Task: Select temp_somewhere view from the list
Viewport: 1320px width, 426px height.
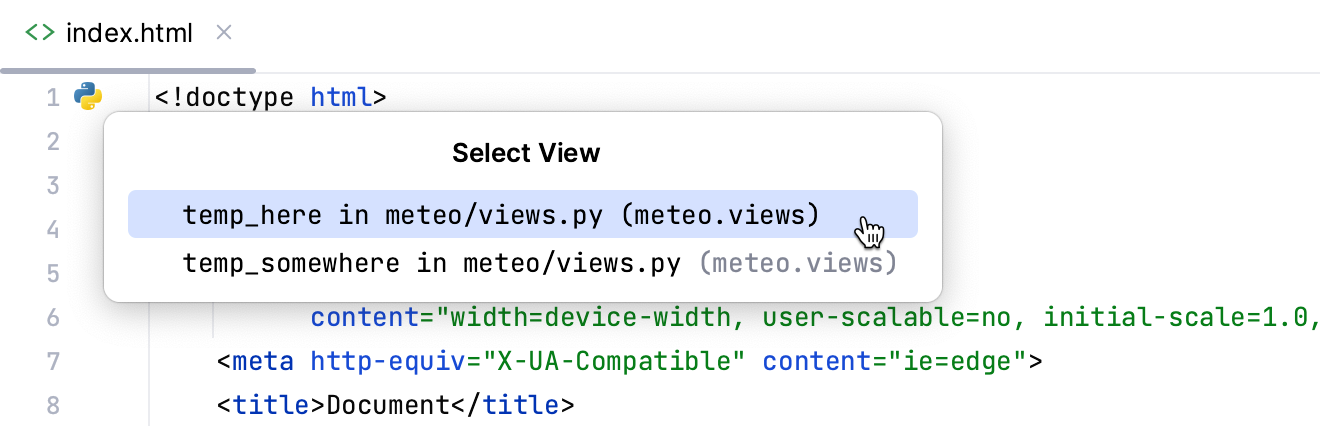Action: [538, 263]
